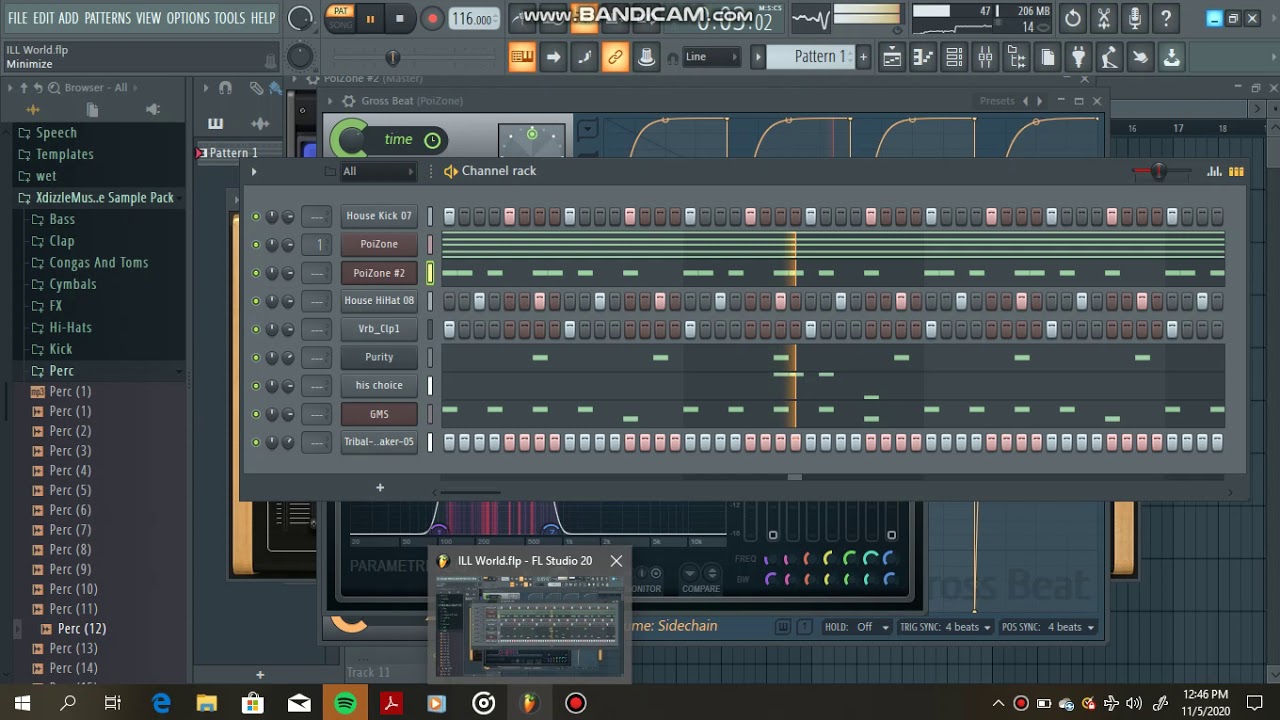Viewport: 1280px width, 720px height.
Task: Open the TOOLS menu
Action: click(x=230, y=18)
